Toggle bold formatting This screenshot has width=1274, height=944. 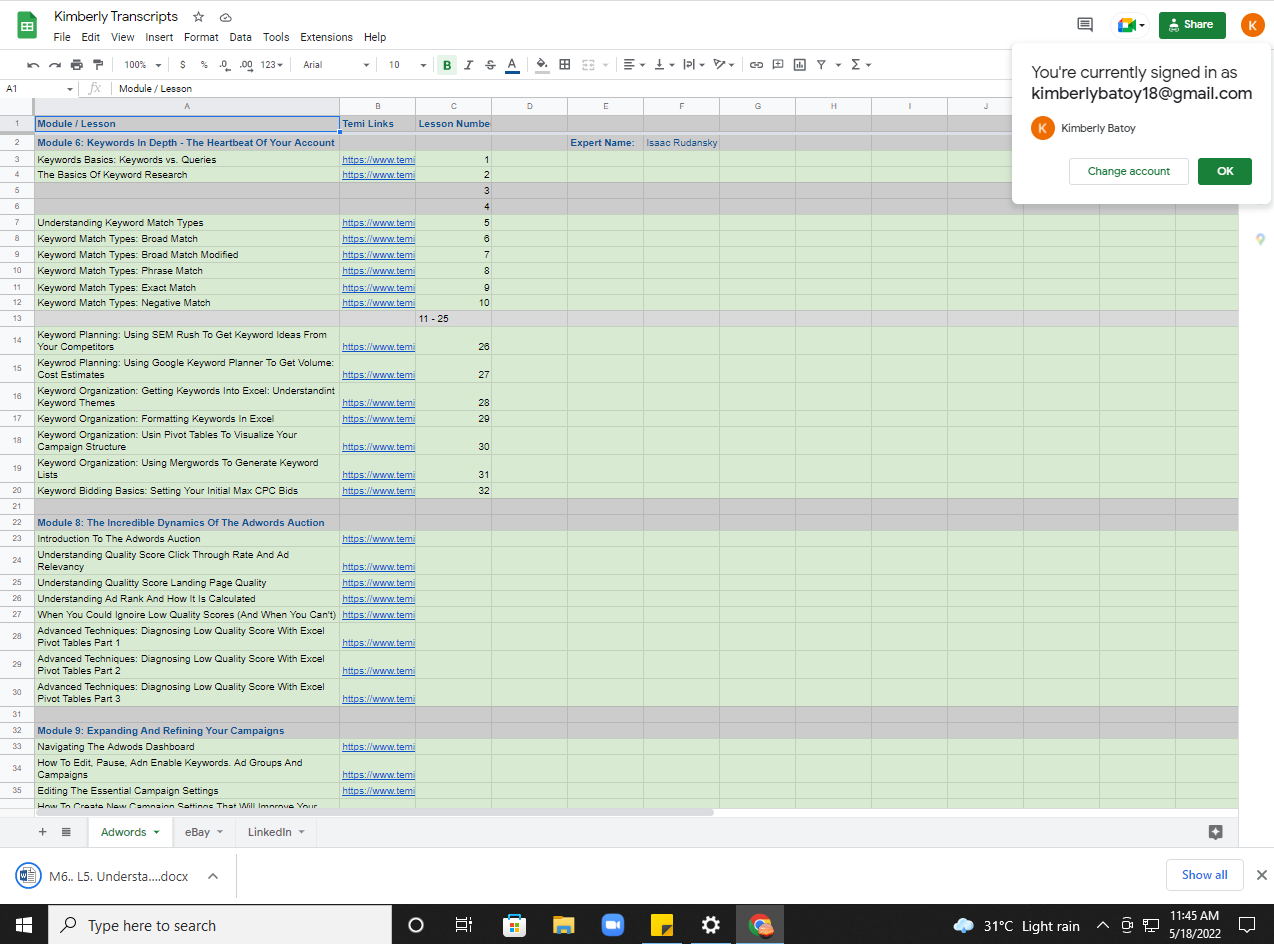click(447, 65)
